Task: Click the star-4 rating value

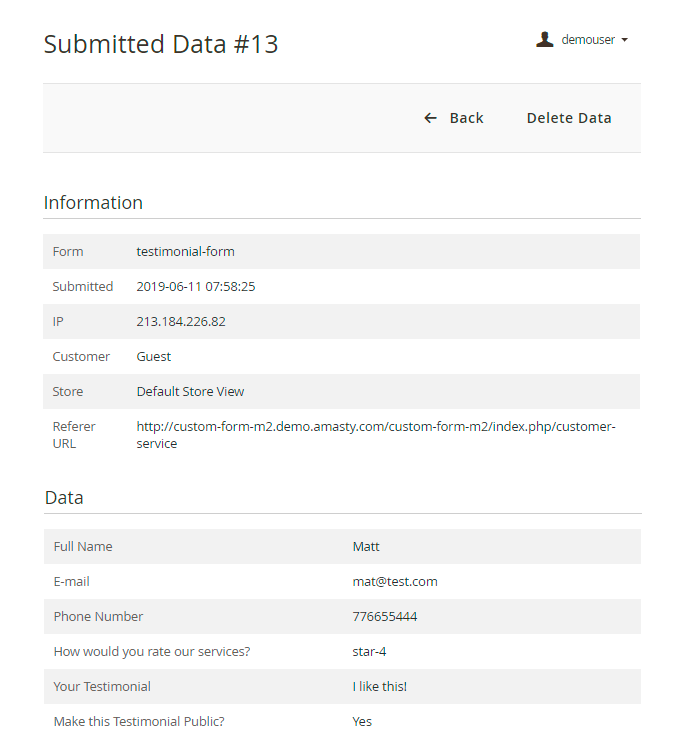Action: click(x=372, y=652)
